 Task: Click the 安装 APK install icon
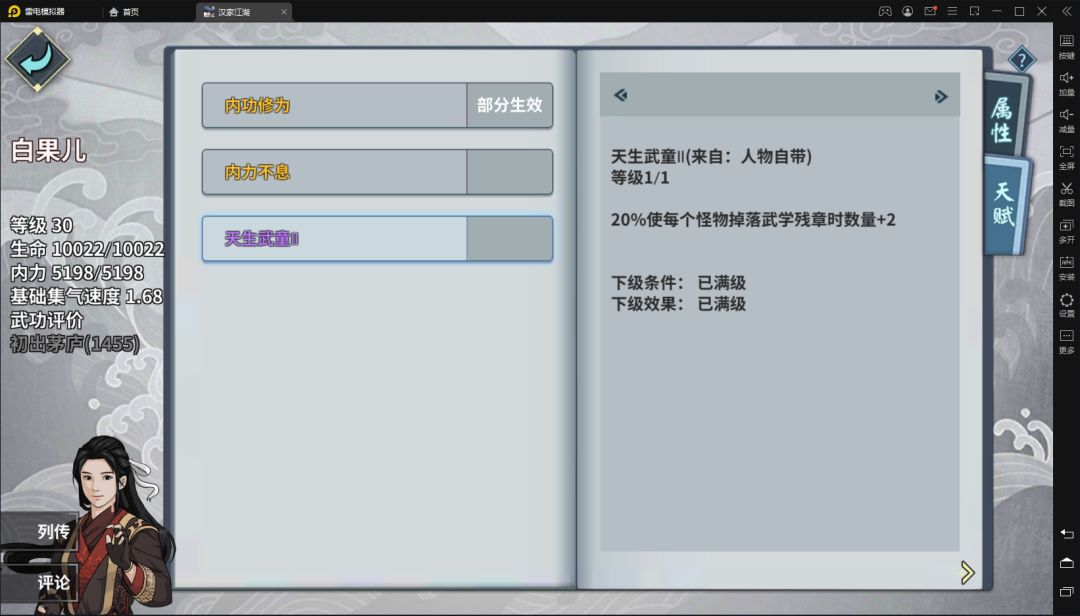[x=1066, y=267]
